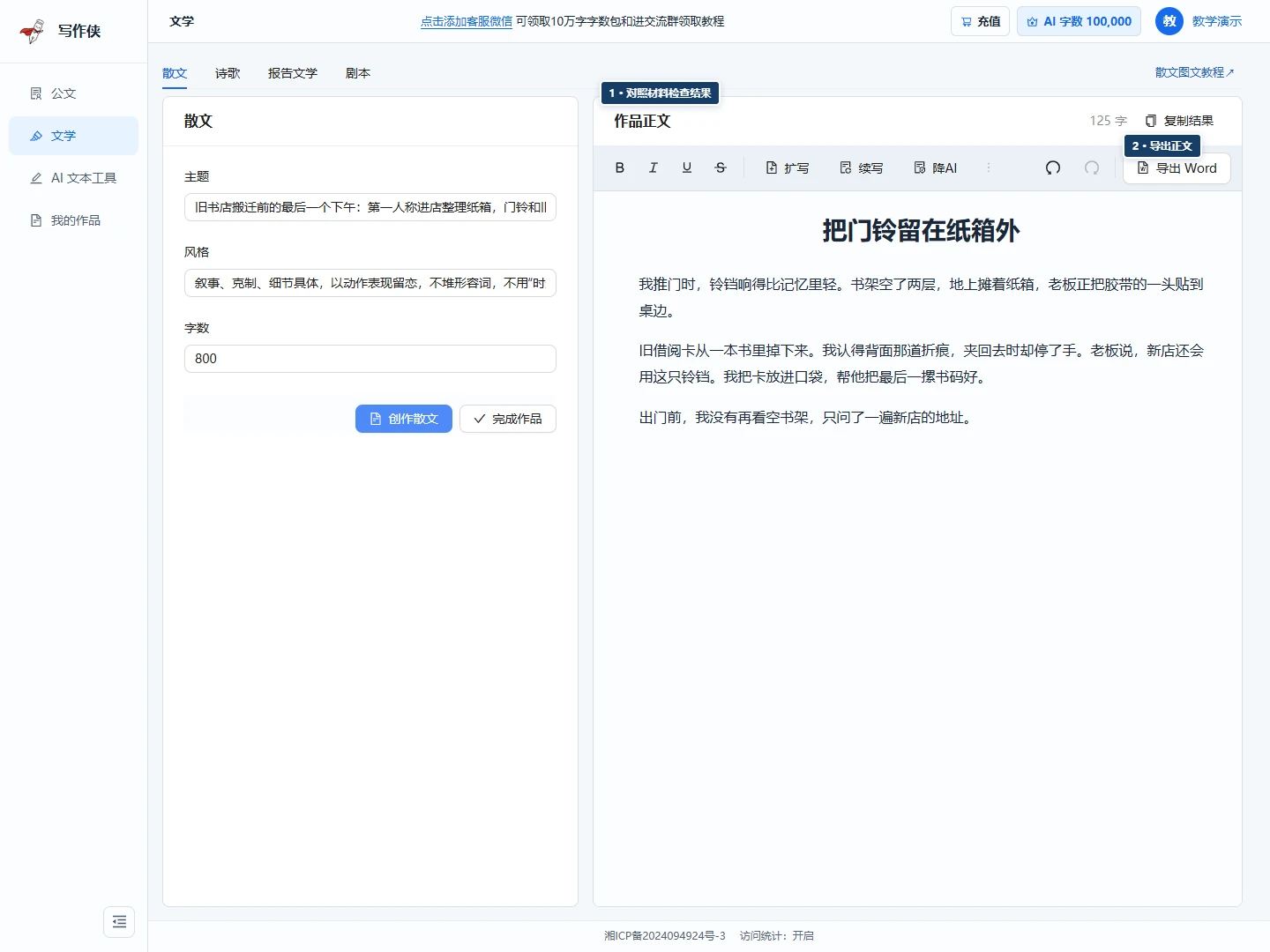Apply italic formatting icon

654,167
